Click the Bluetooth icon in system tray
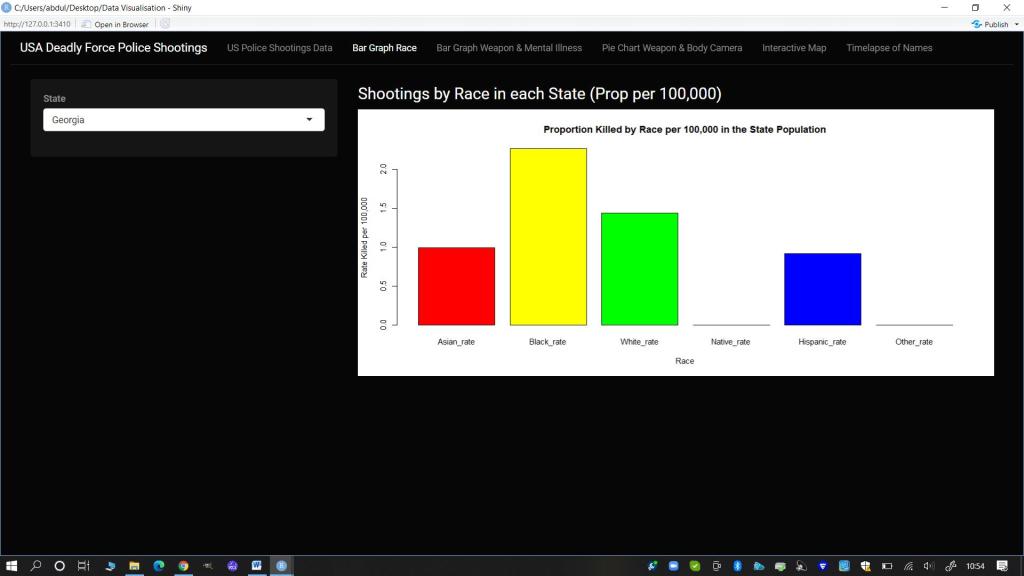 click(x=737, y=565)
